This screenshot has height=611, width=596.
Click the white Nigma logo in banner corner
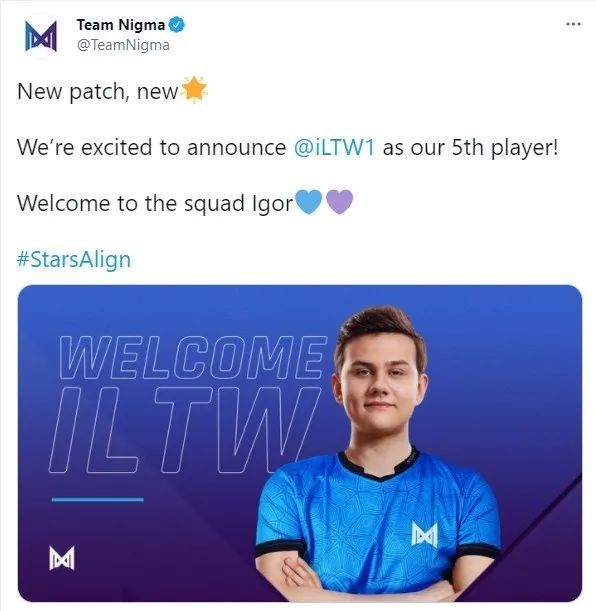[62, 558]
